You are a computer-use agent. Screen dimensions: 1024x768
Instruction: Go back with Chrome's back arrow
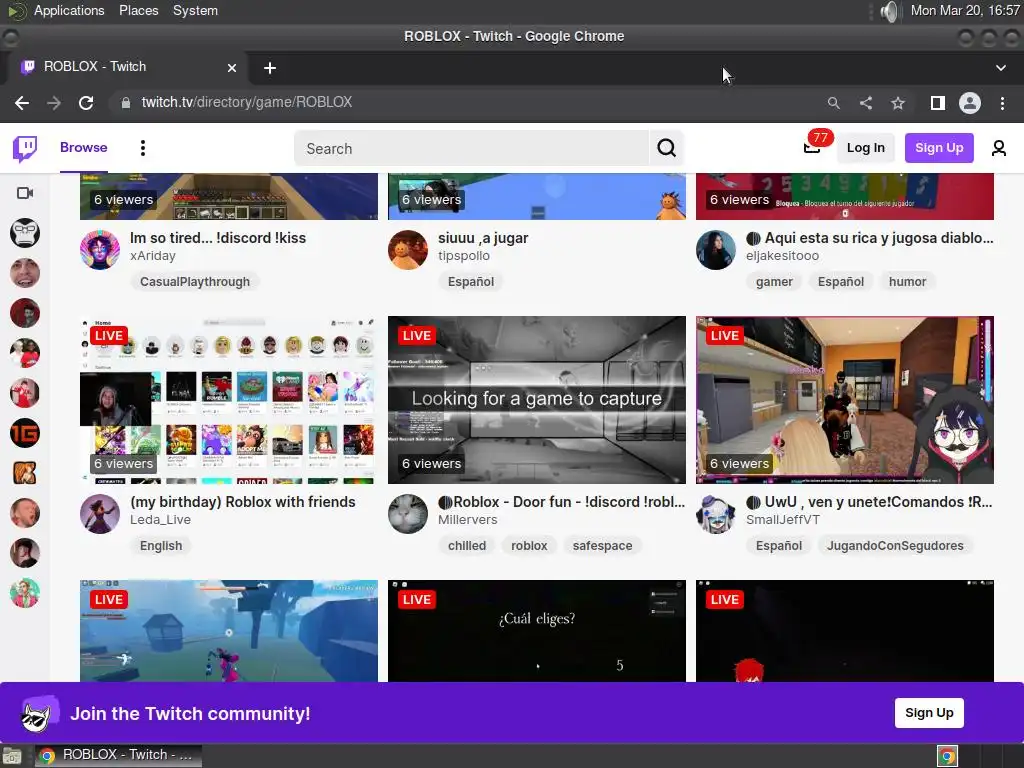tap(22, 103)
